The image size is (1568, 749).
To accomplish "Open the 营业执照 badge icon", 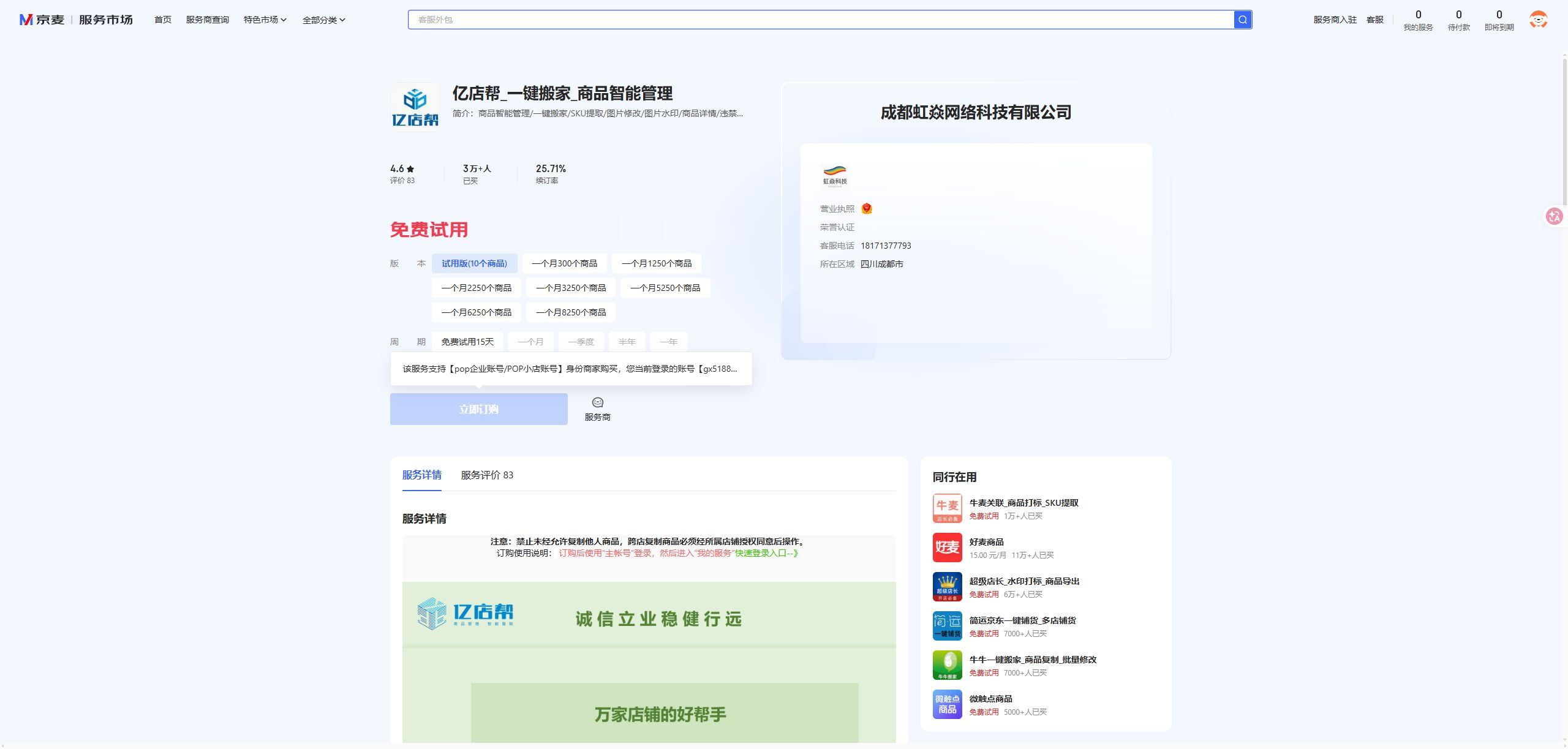I will point(867,209).
